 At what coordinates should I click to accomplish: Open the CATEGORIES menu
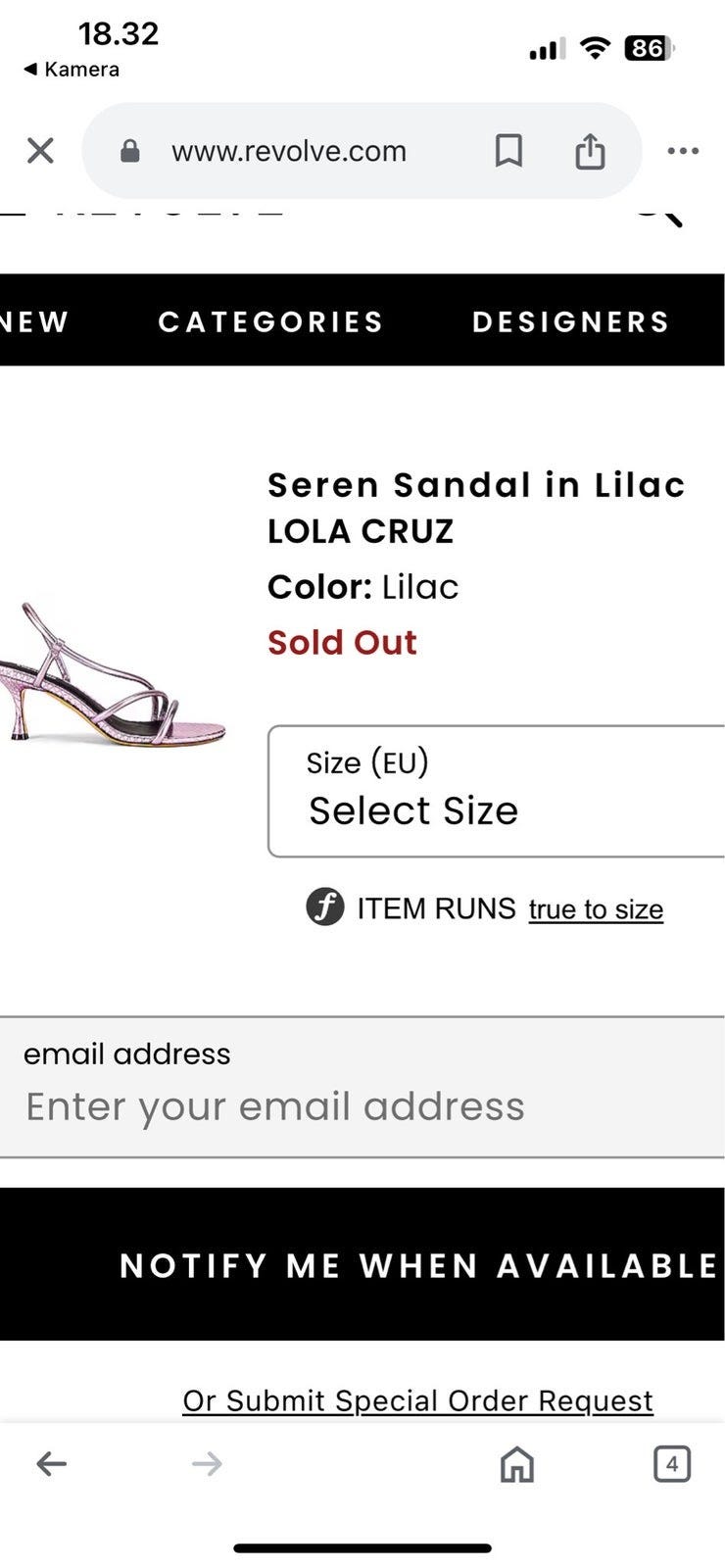[270, 321]
